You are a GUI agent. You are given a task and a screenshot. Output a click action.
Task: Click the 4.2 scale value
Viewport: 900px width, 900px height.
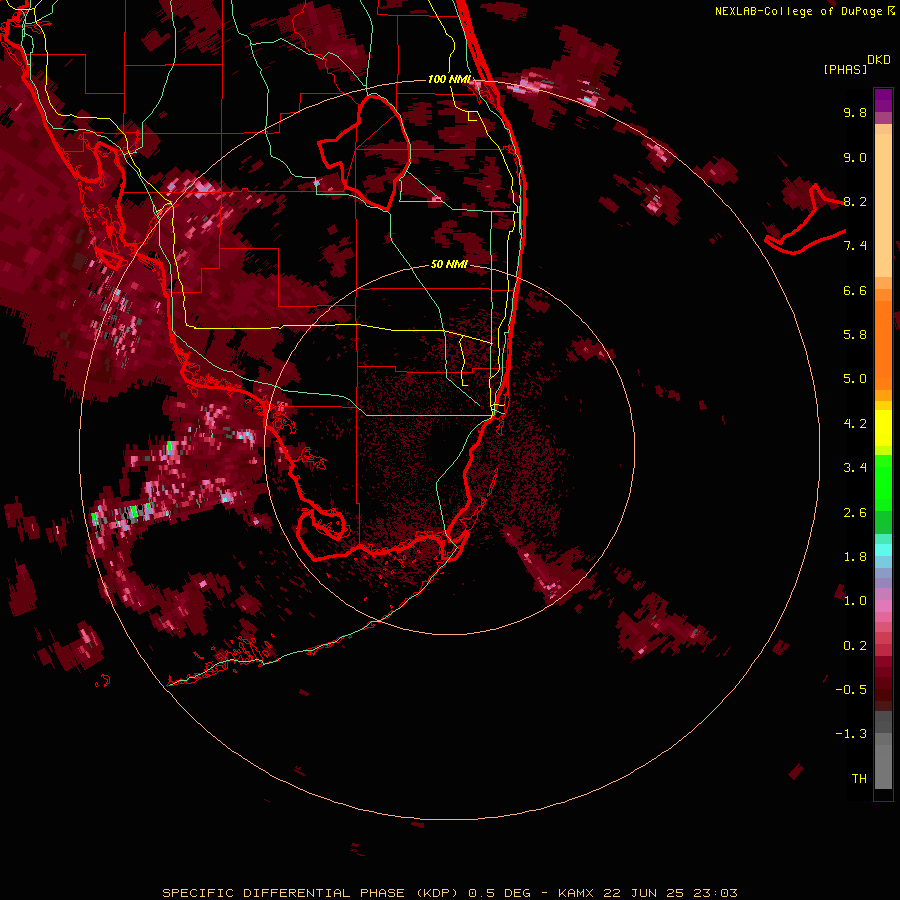click(x=855, y=424)
